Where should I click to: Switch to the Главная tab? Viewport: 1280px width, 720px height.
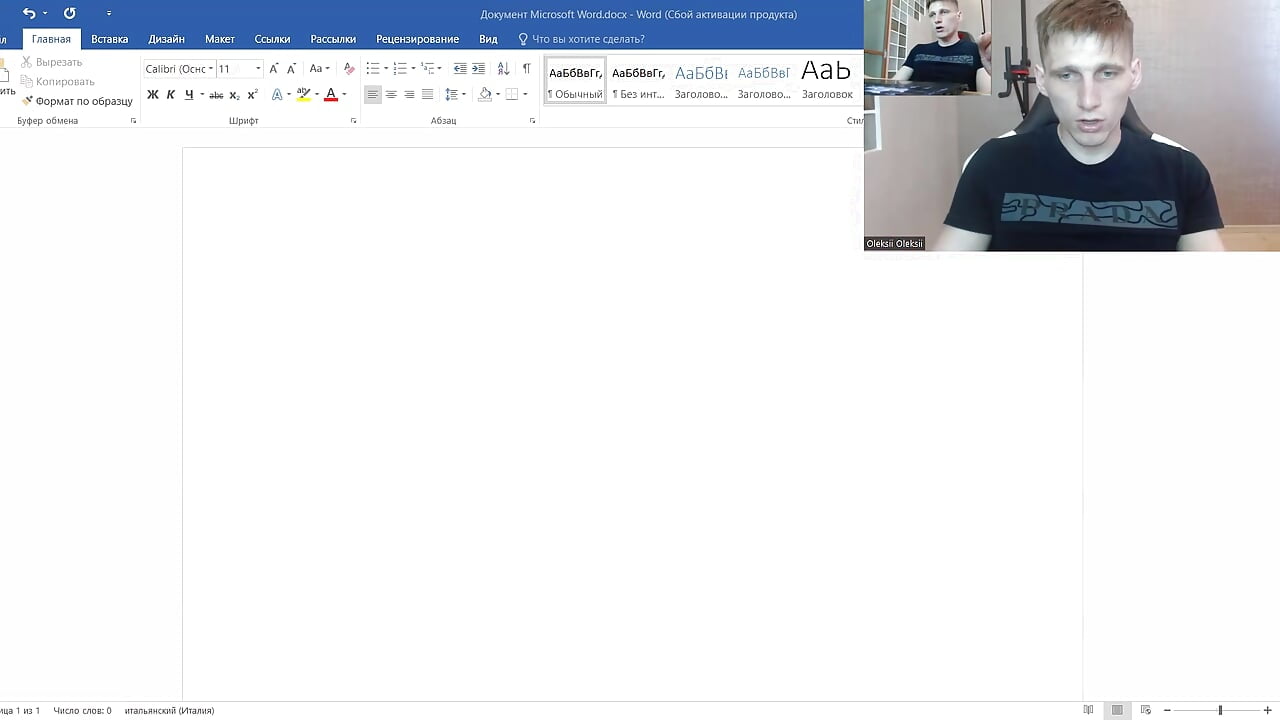(x=51, y=39)
